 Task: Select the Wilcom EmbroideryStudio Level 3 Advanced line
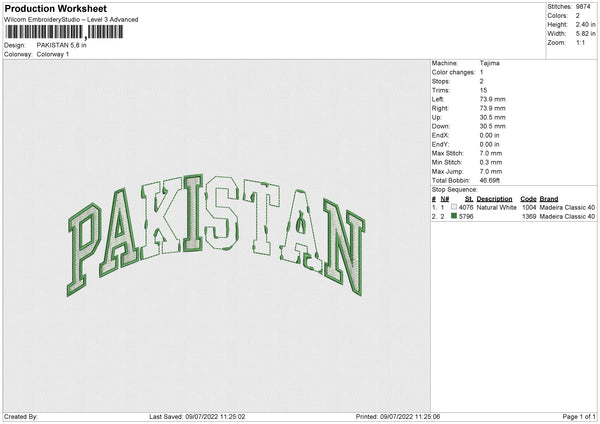pyautogui.click(x=71, y=20)
